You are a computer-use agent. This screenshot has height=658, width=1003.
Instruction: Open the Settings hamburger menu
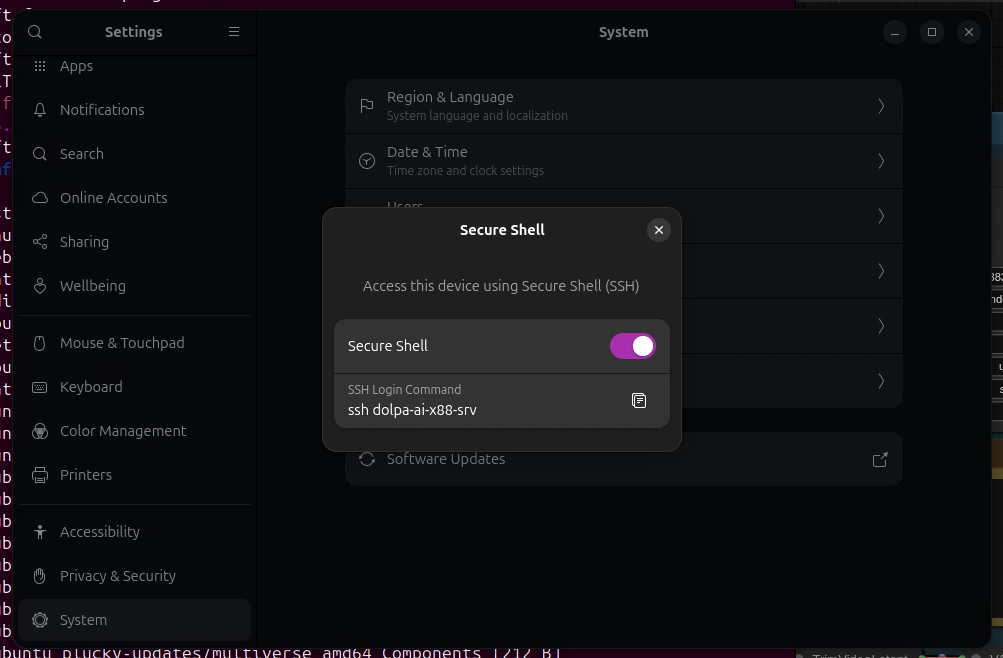[x=234, y=32]
